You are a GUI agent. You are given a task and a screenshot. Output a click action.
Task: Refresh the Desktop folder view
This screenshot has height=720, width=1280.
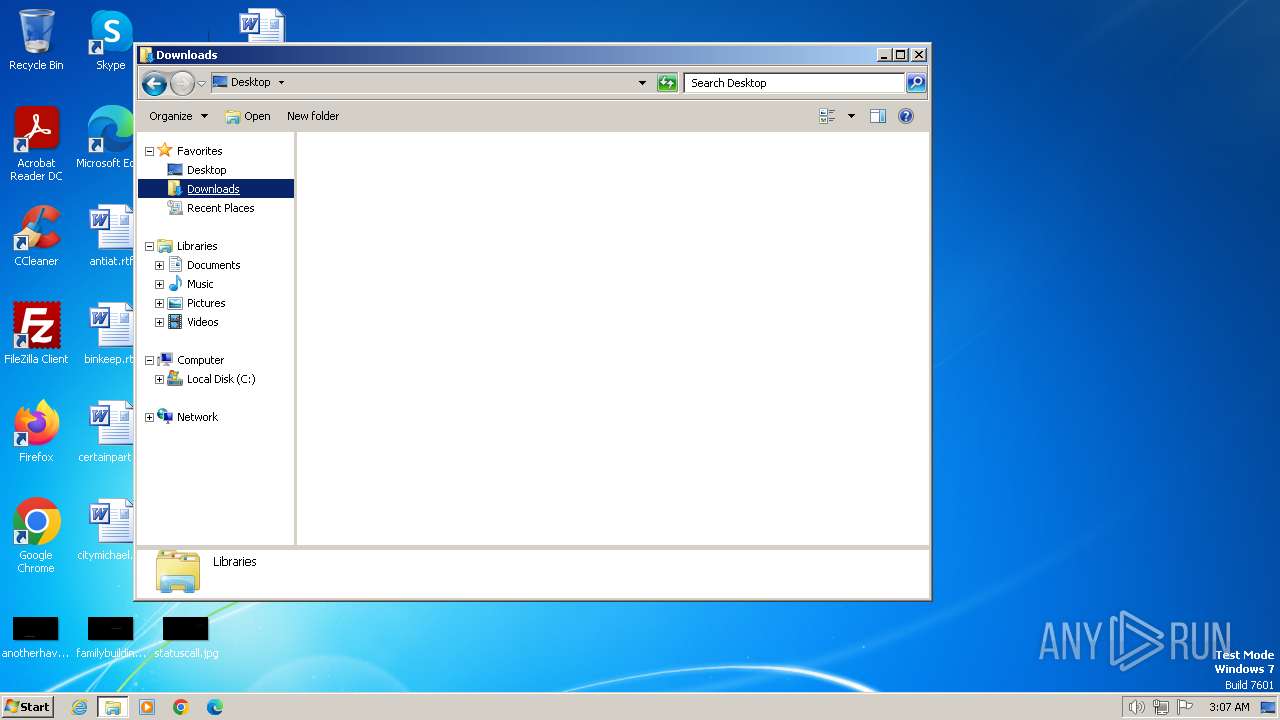(x=667, y=83)
